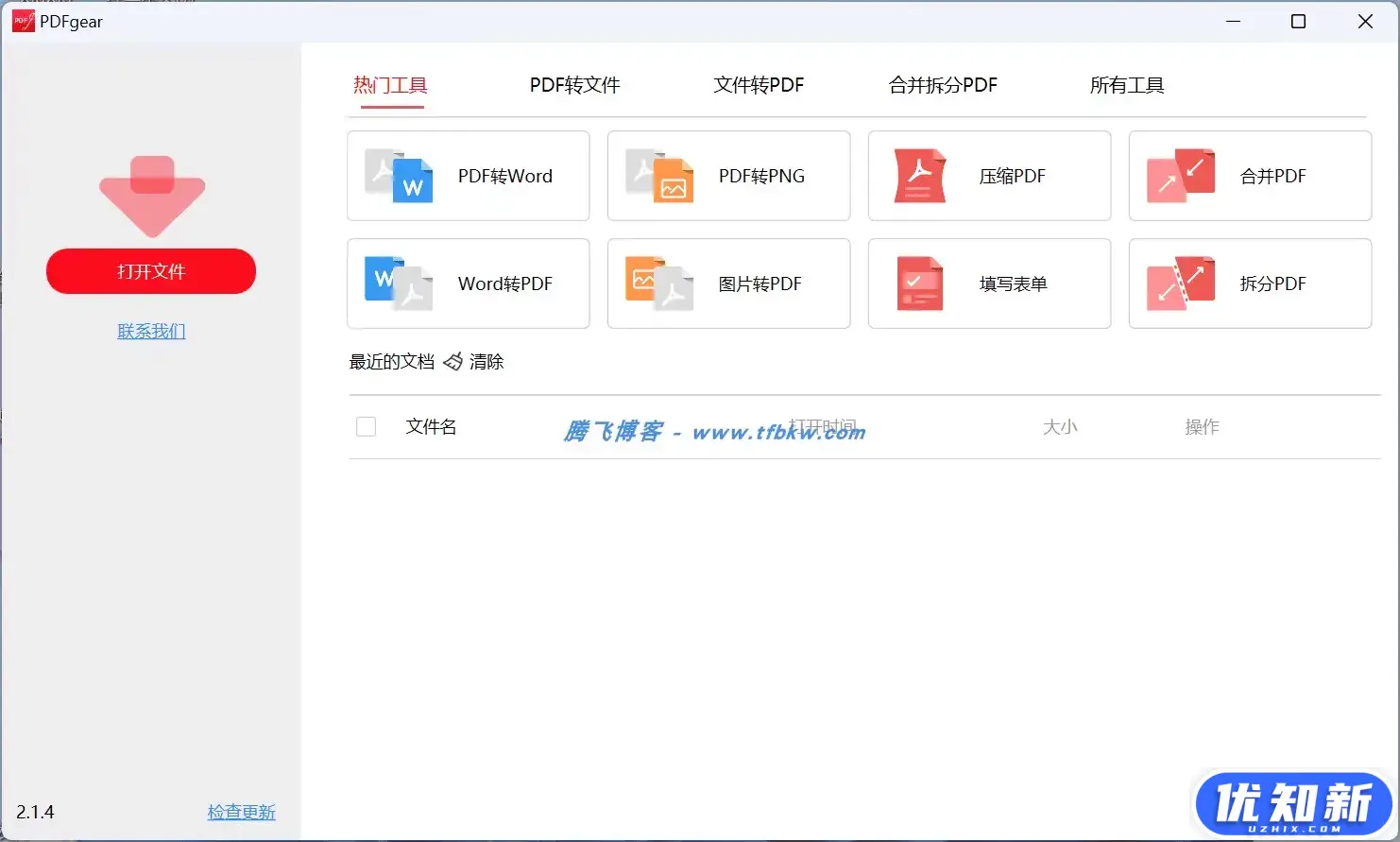Open the PDF转Word conversion tool

pos(468,176)
